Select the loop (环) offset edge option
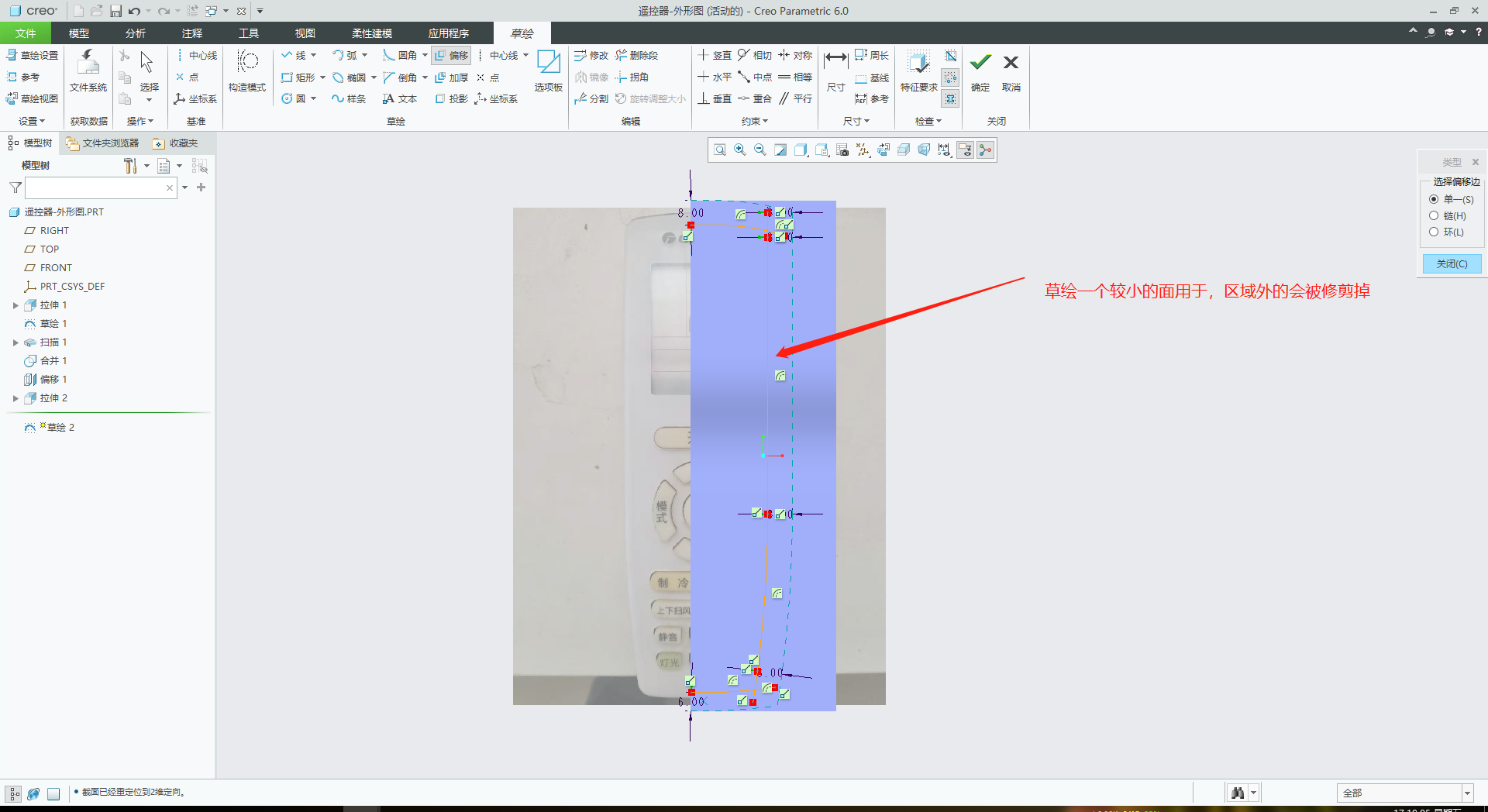This screenshot has width=1488, height=812. pos(1434,232)
